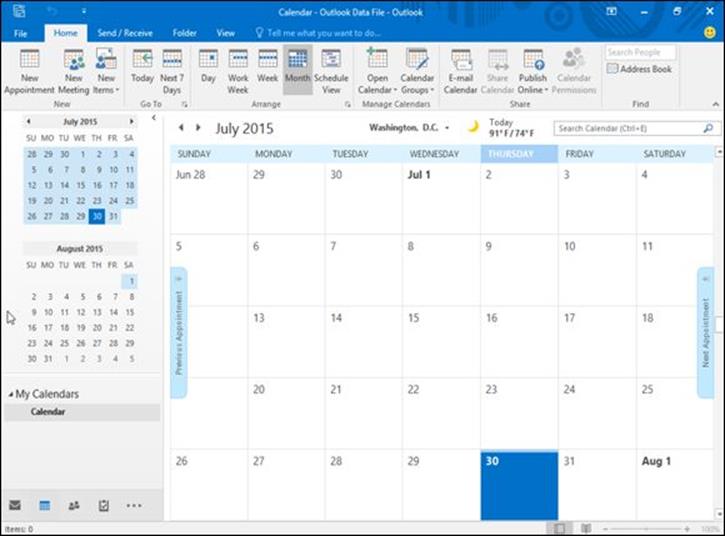The height and width of the screenshot is (536, 725).
Task: Adjust the zoom slider in status bar
Action: [x=646, y=528]
